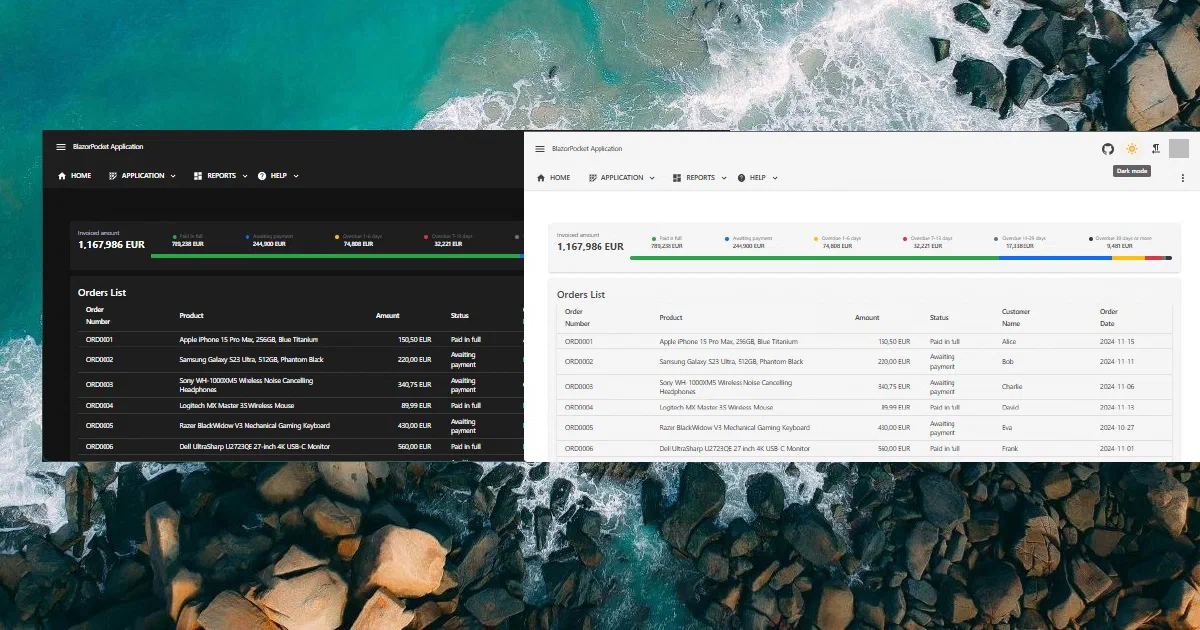The width and height of the screenshot is (1200, 630).
Task: Click the help question-mark icon in dark window
Action: tap(262, 176)
